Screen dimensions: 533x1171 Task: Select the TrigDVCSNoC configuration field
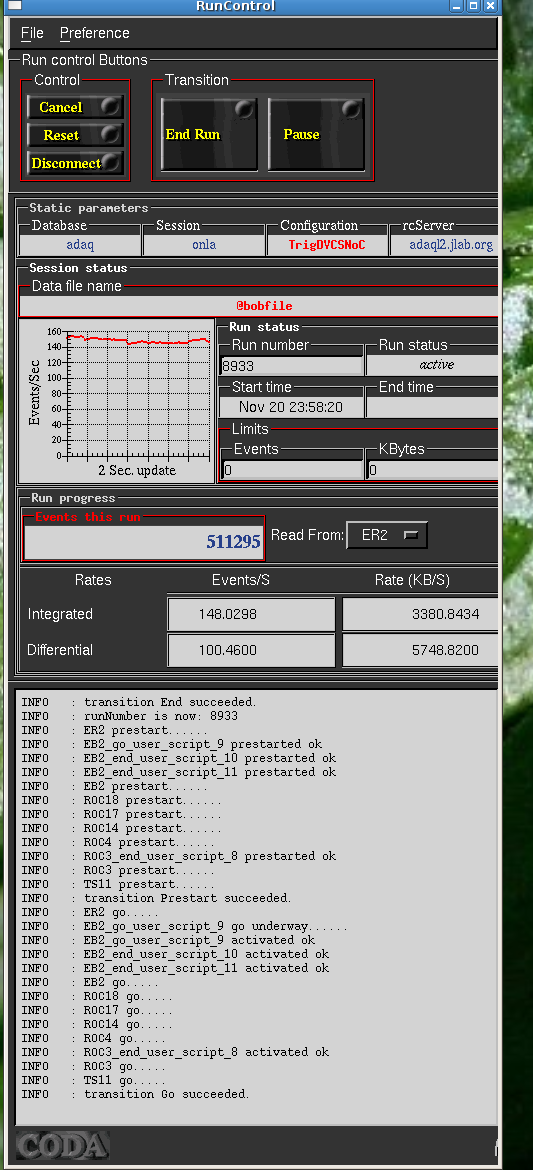click(327, 244)
